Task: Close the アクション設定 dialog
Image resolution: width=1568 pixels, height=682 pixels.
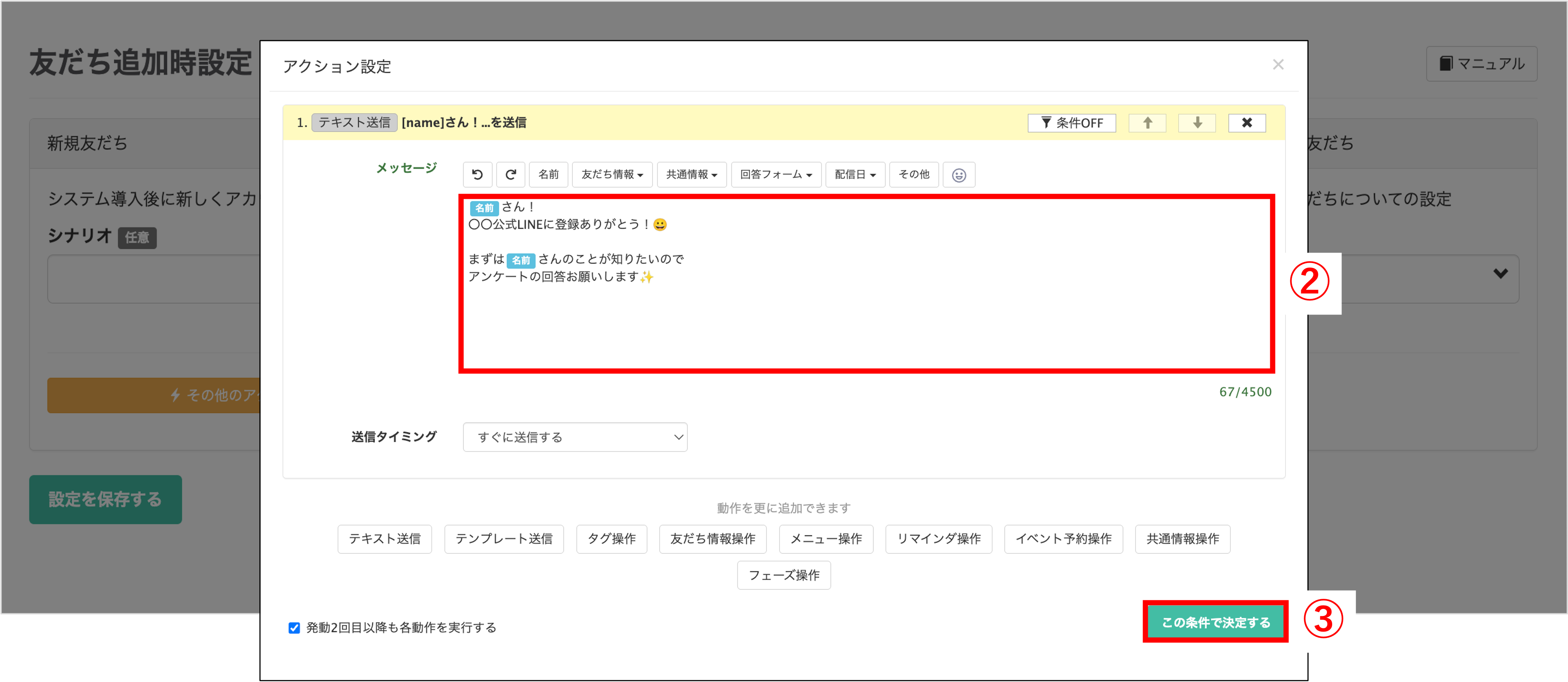Action: (1278, 65)
